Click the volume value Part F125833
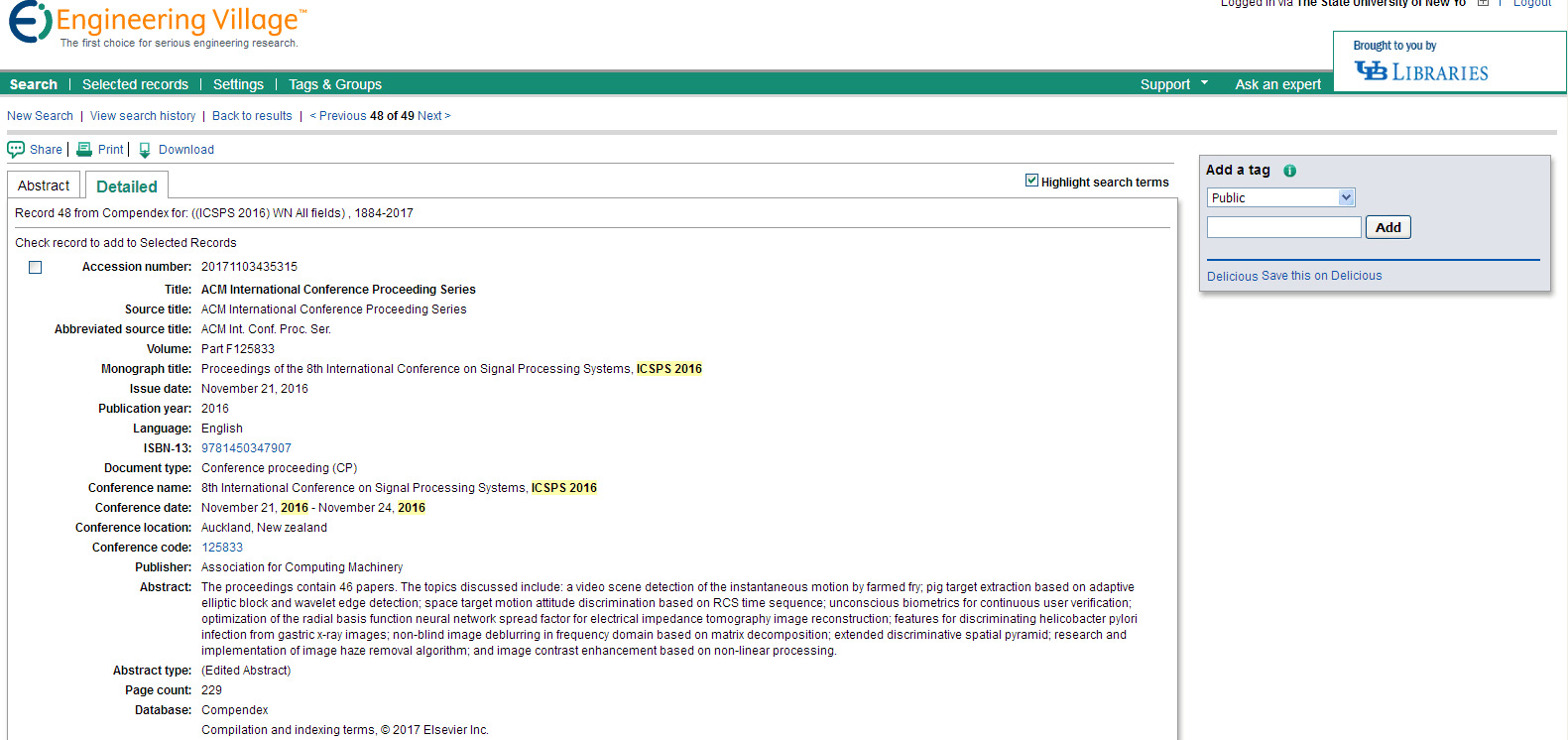The height and width of the screenshot is (740, 1568). [238, 349]
